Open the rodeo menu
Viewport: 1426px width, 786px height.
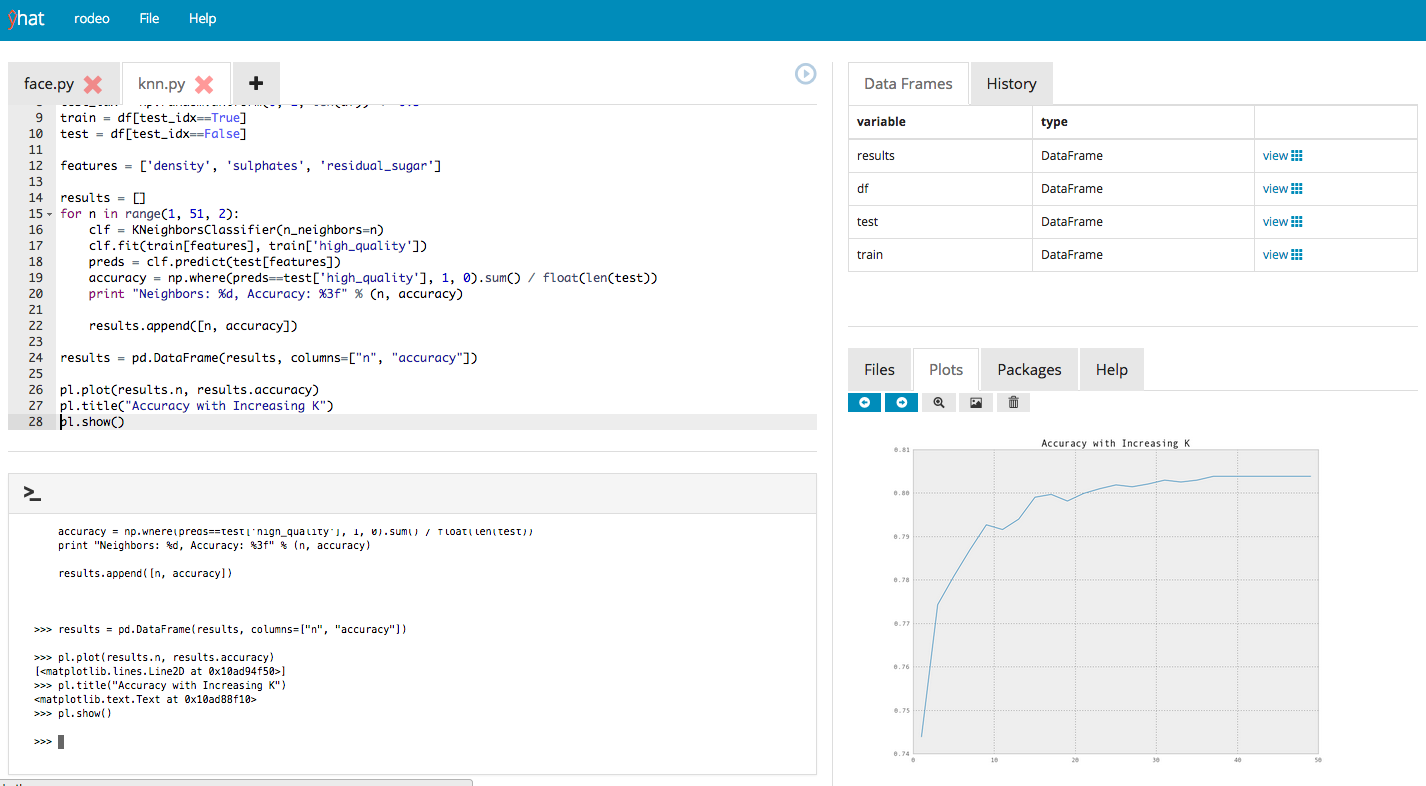pyautogui.click(x=91, y=18)
